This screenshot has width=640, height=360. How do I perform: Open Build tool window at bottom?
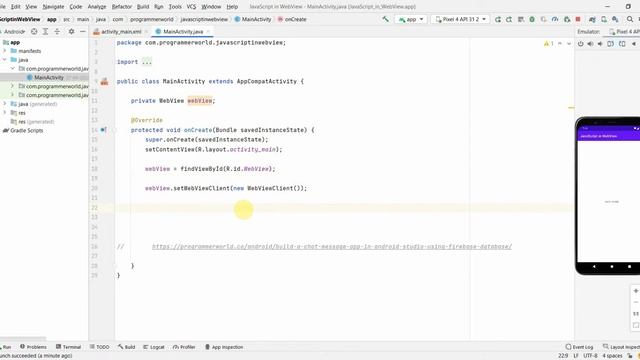(127, 347)
